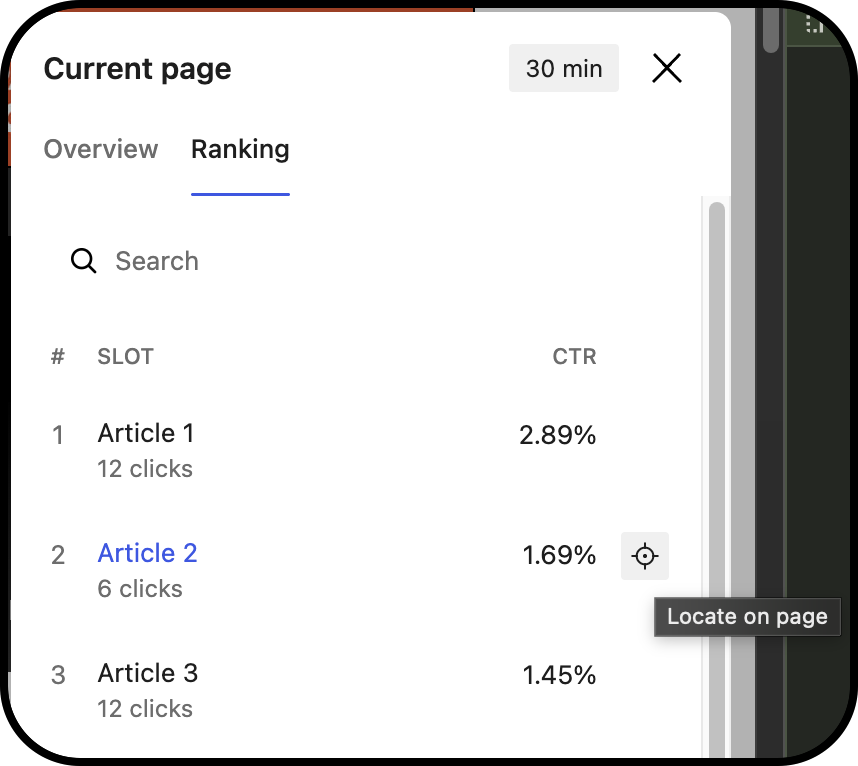
Task: Click the Locate on page crosshair icon
Action: (645, 556)
